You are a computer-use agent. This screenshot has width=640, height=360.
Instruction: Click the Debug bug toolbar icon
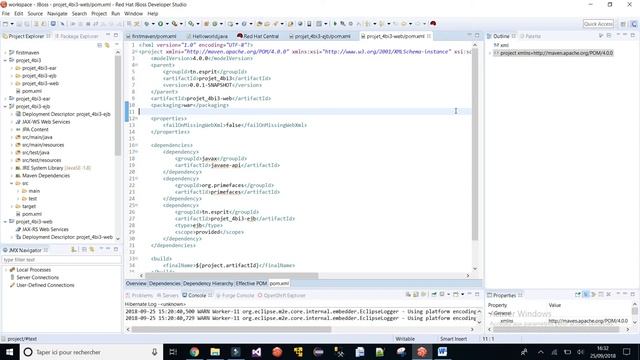coord(147,24)
